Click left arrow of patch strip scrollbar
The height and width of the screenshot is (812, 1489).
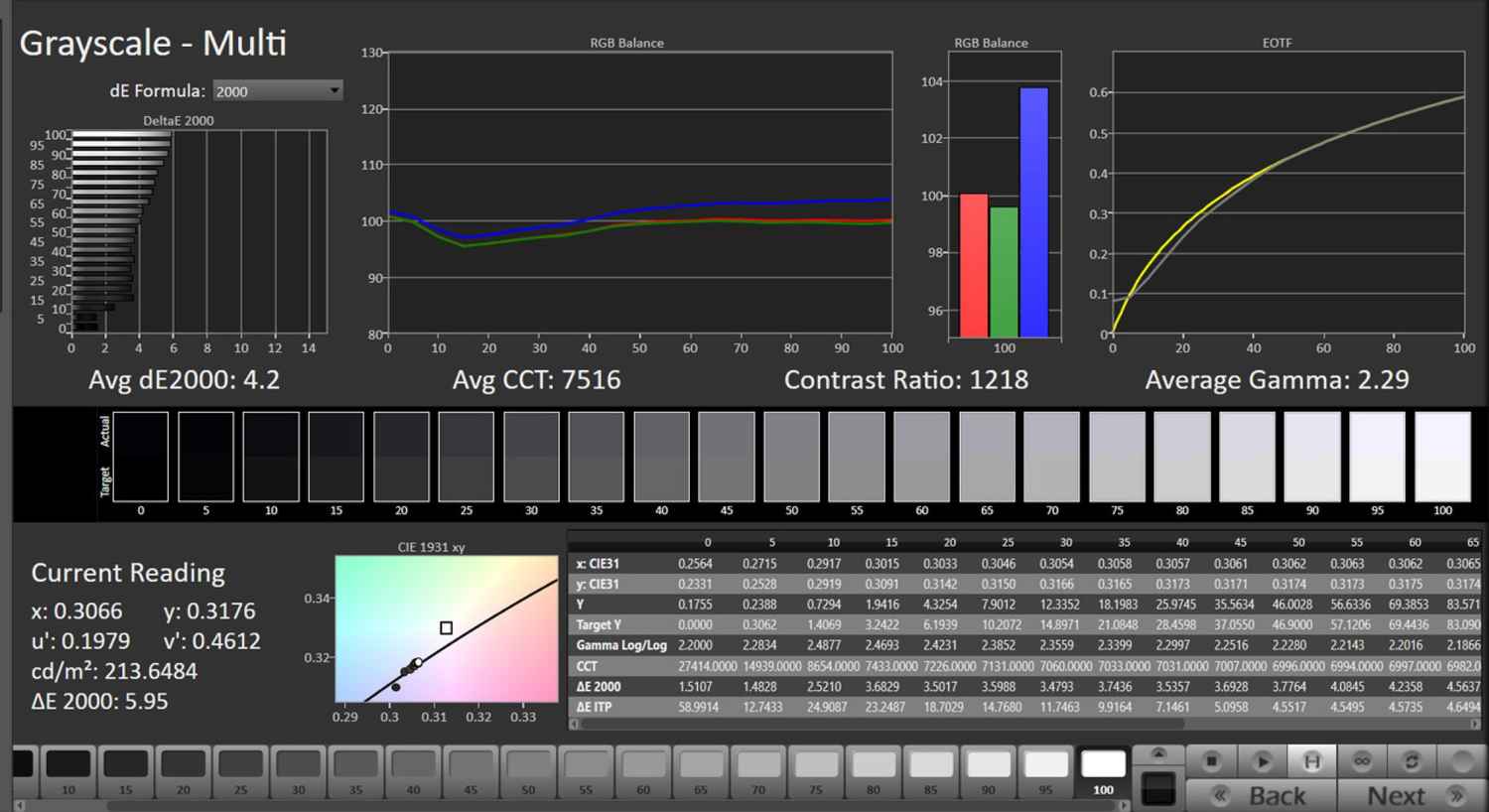pos(20,805)
